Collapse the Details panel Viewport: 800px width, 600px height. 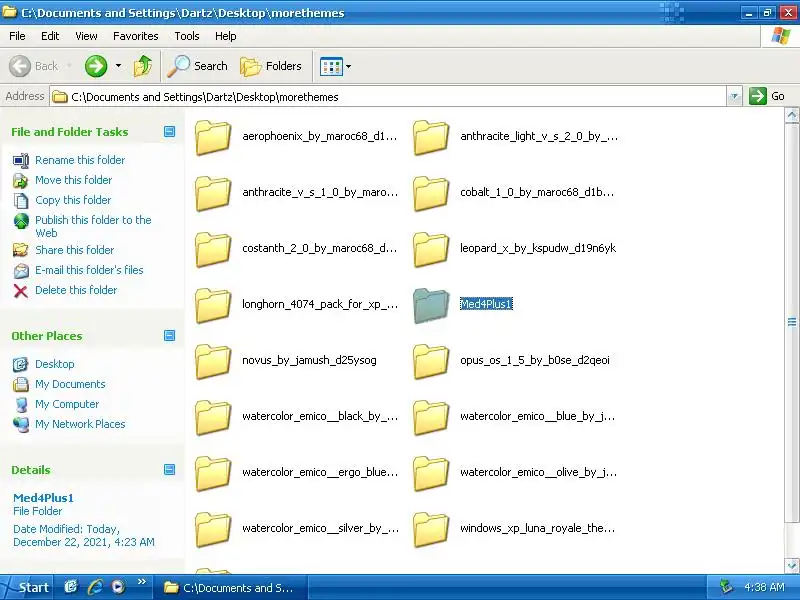[x=169, y=469]
